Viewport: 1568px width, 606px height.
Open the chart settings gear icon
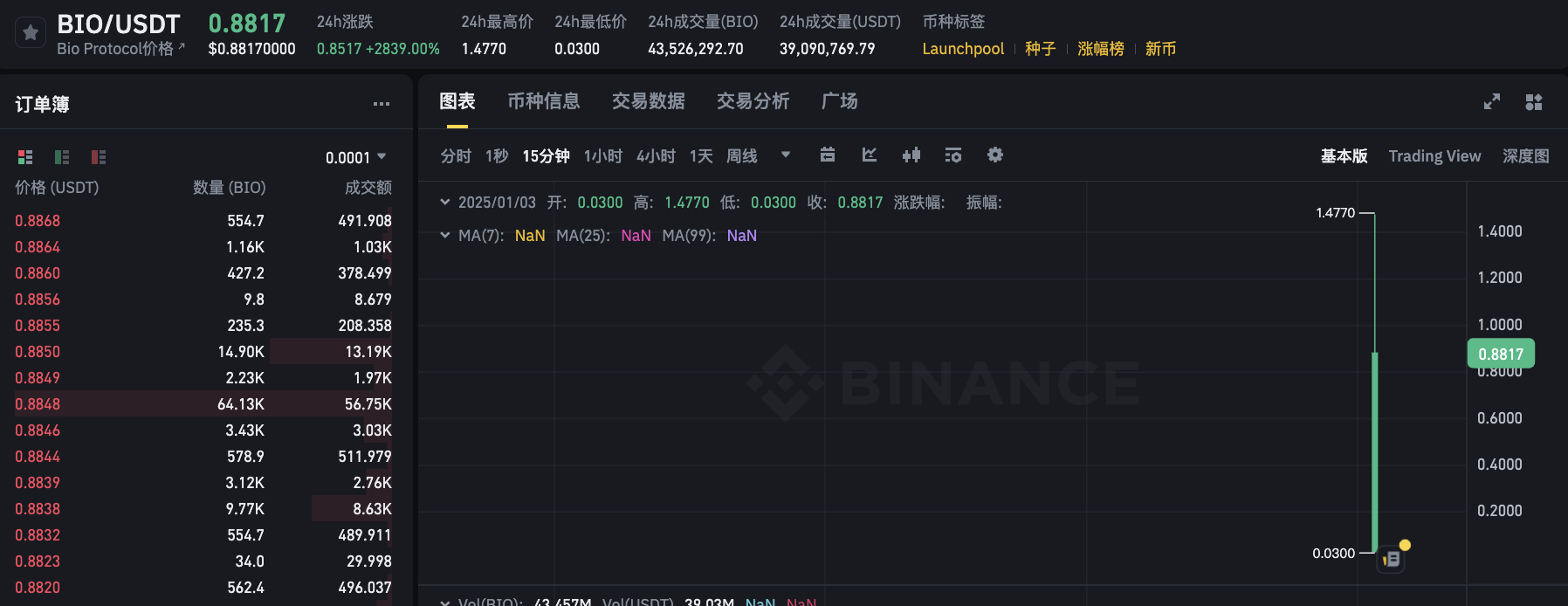[x=994, y=155]
